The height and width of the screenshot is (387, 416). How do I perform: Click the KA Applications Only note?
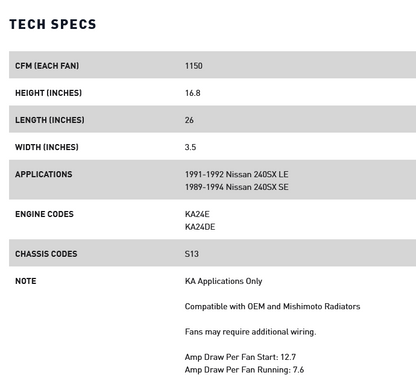224,281
